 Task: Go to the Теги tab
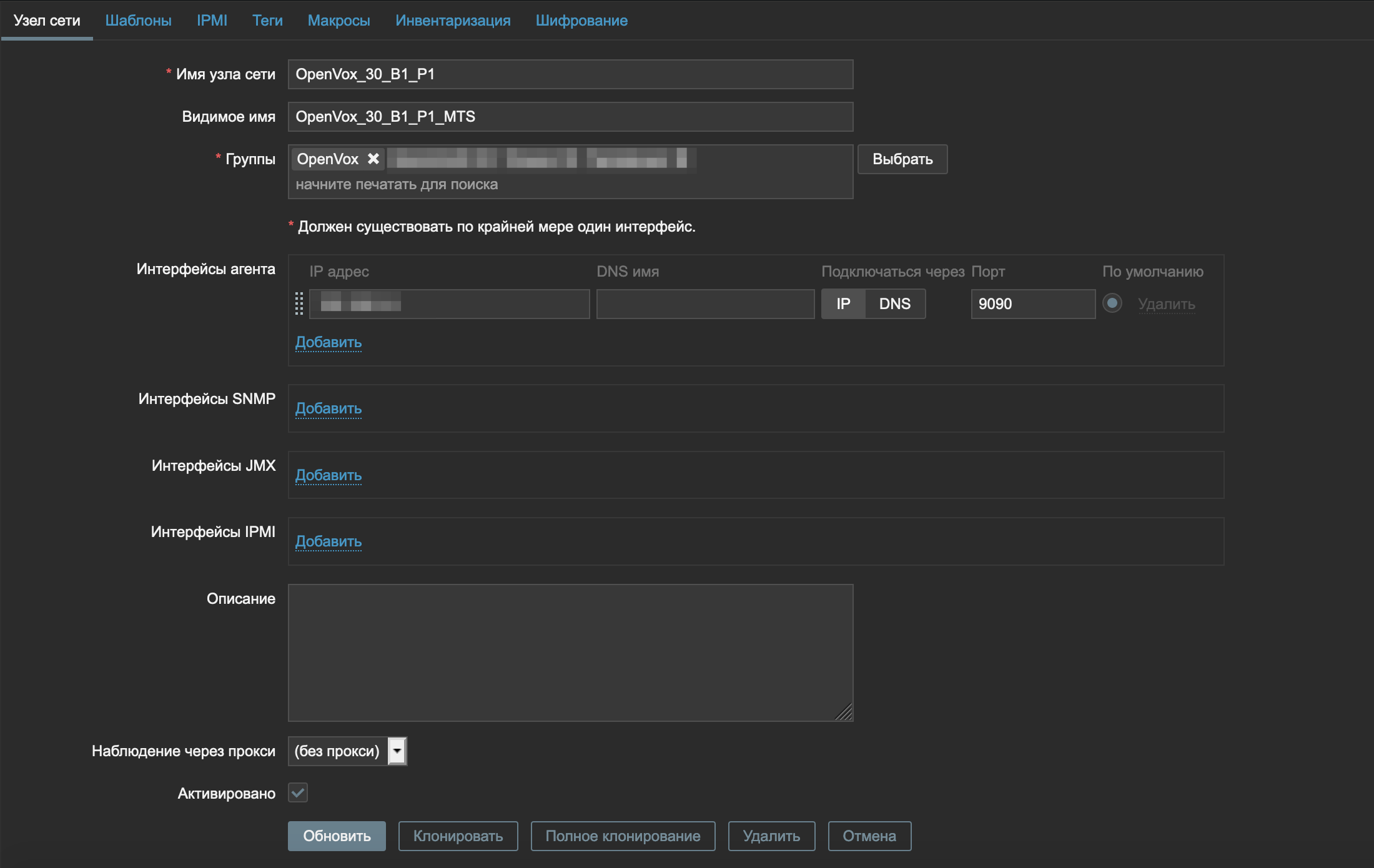(x=267, y=21)
